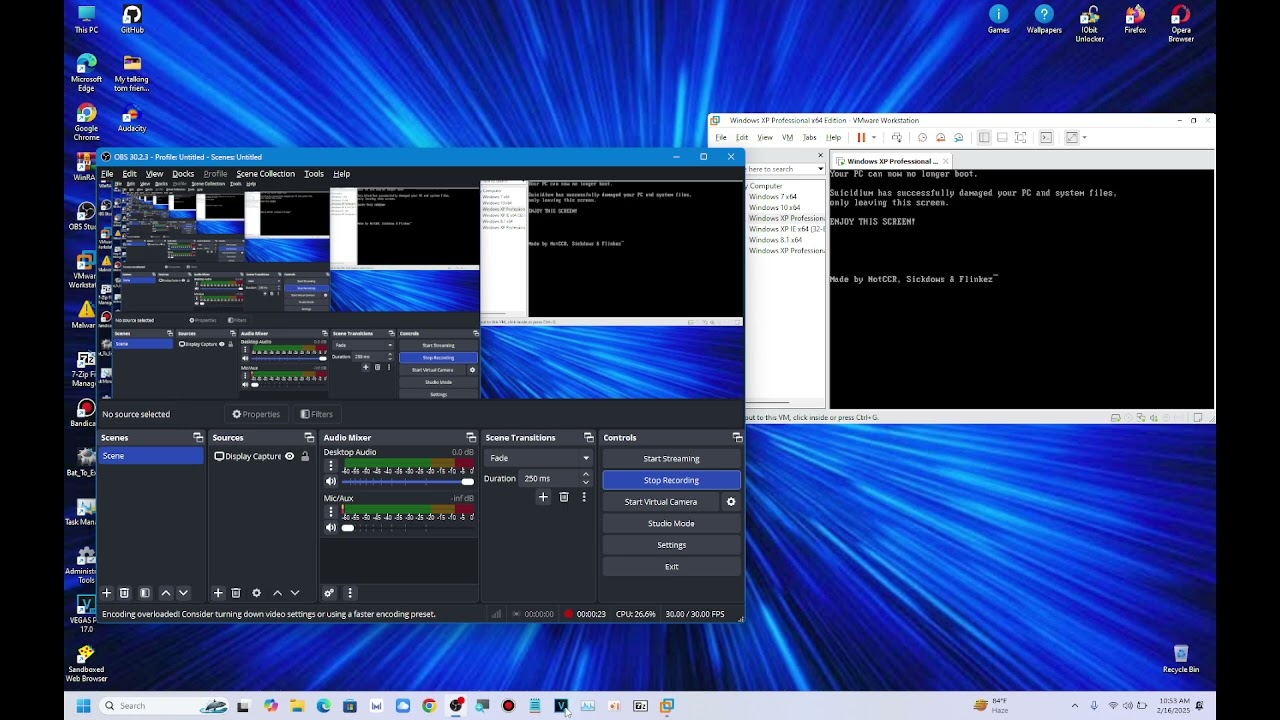Remove scene transition with trash icon
The image size is (1280, 720).
click(x=564, y=497)
